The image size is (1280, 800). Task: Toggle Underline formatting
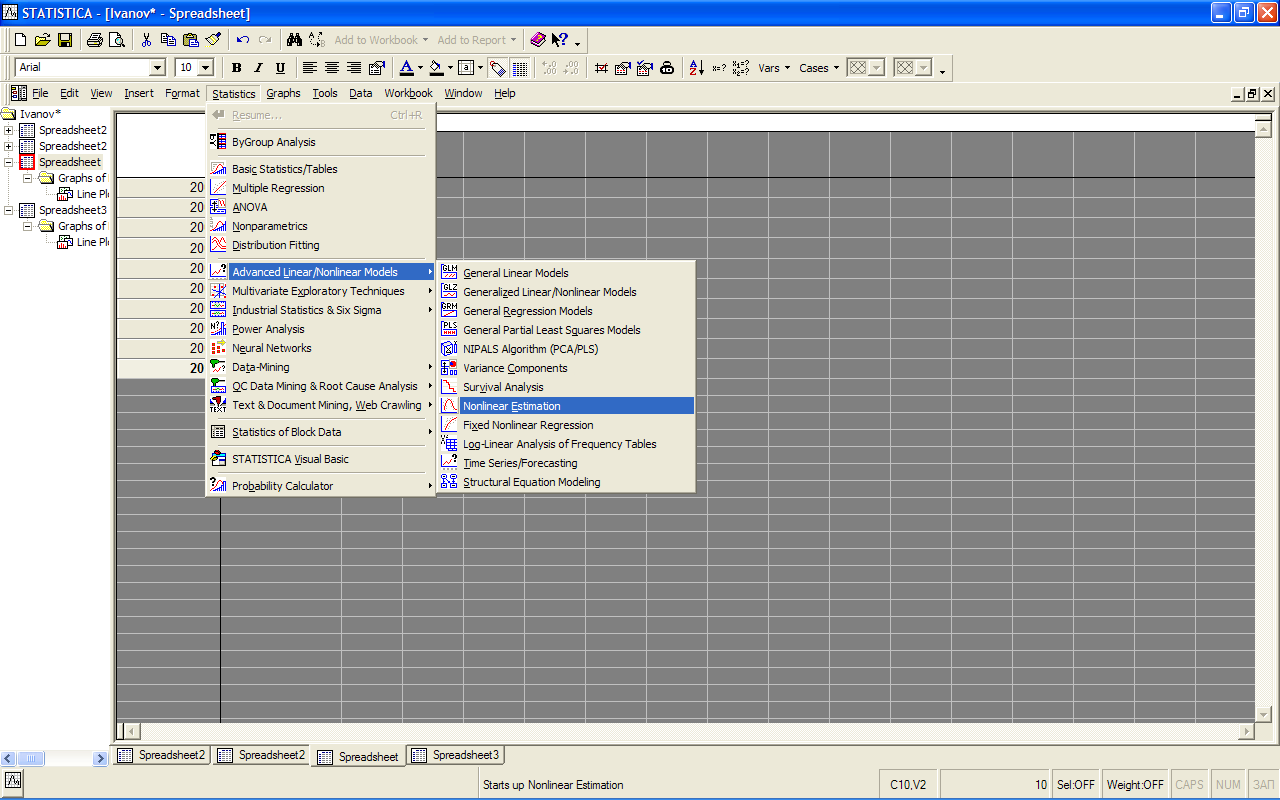280,68
